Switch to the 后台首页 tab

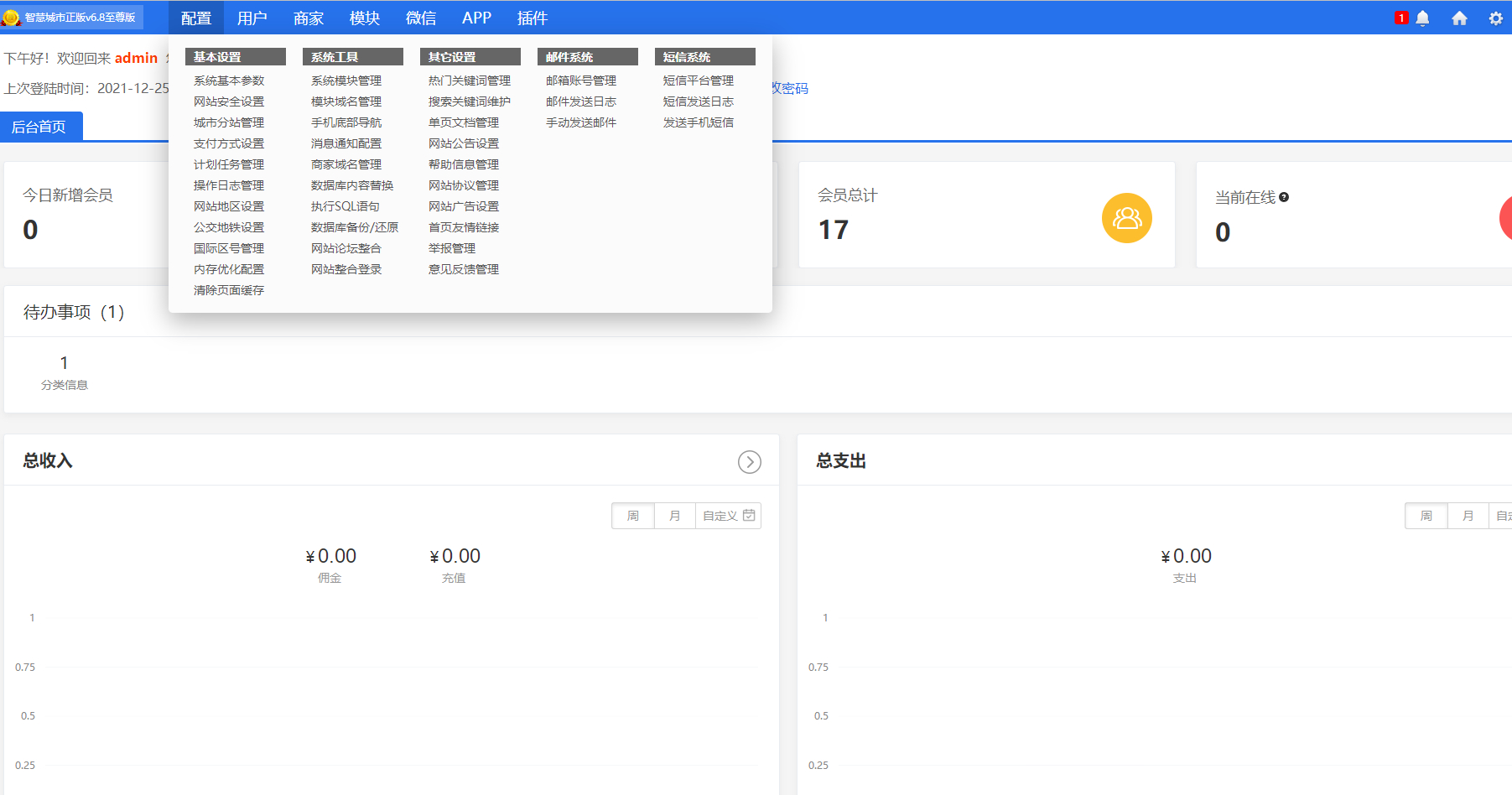pyautogui.click(x=39, y=127)
